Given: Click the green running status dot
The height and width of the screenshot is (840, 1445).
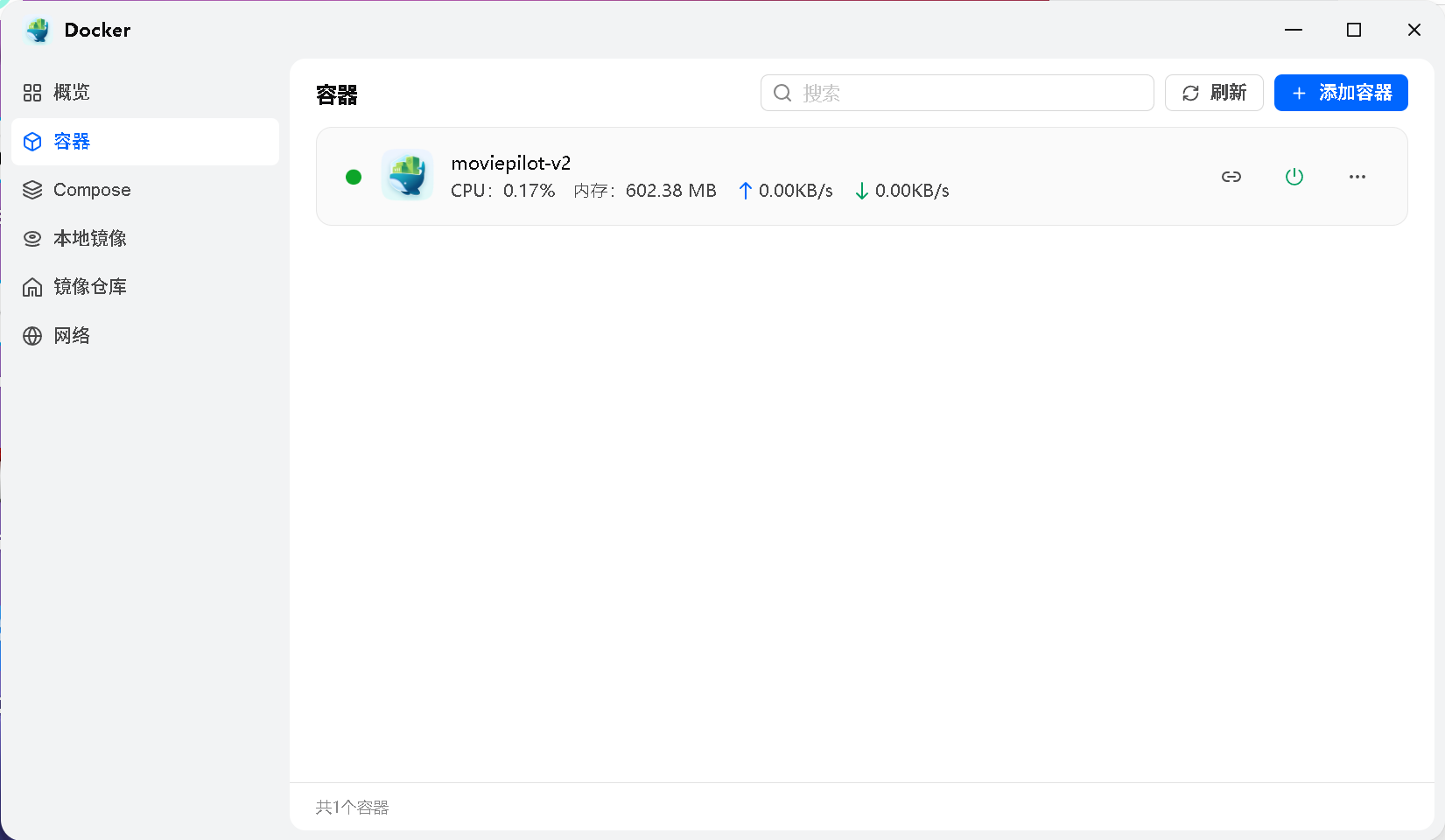Looking at the screenshot, I should (354, 176).
